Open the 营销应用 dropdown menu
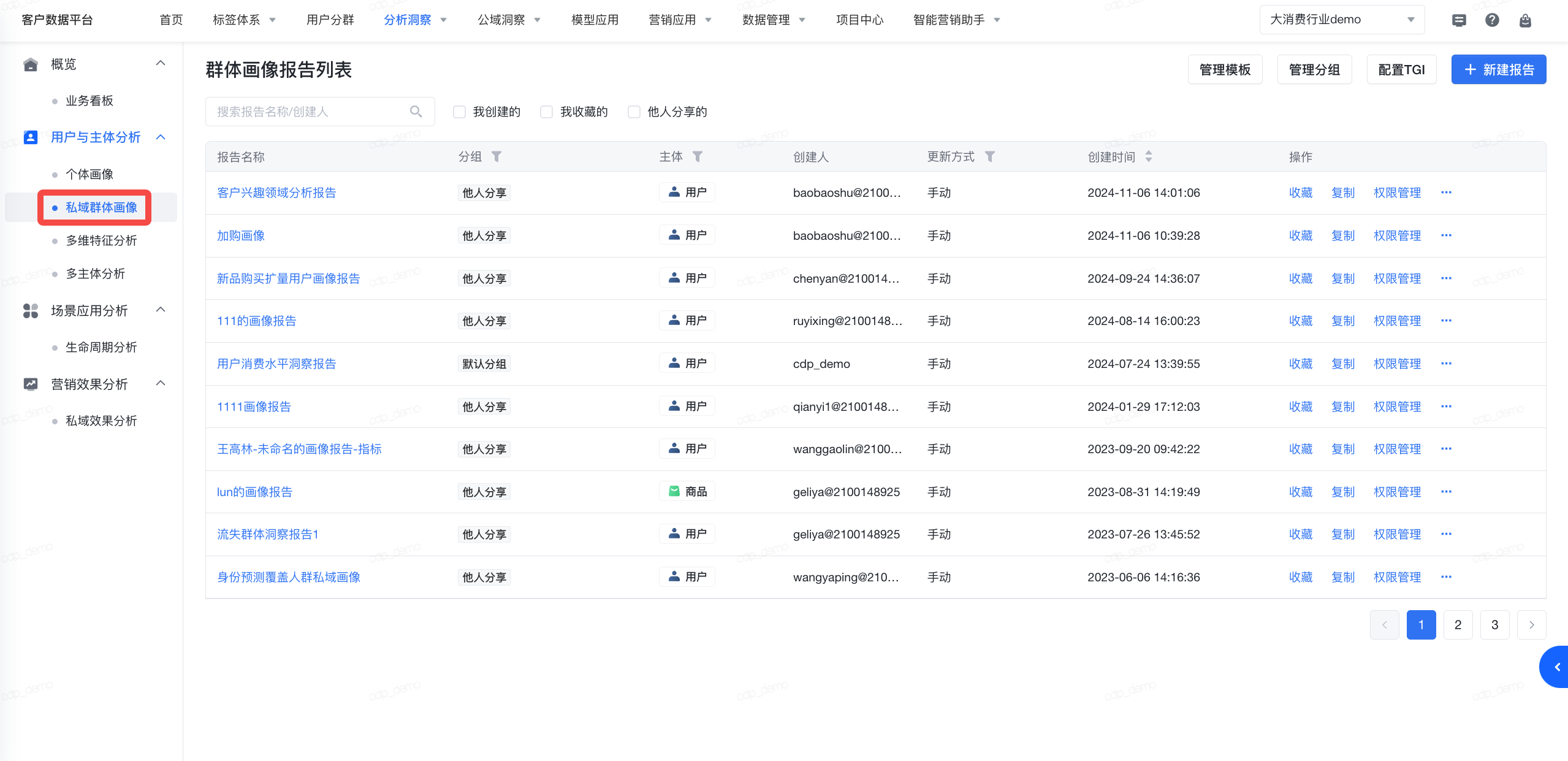The image size is (1568, 761). 680,20
